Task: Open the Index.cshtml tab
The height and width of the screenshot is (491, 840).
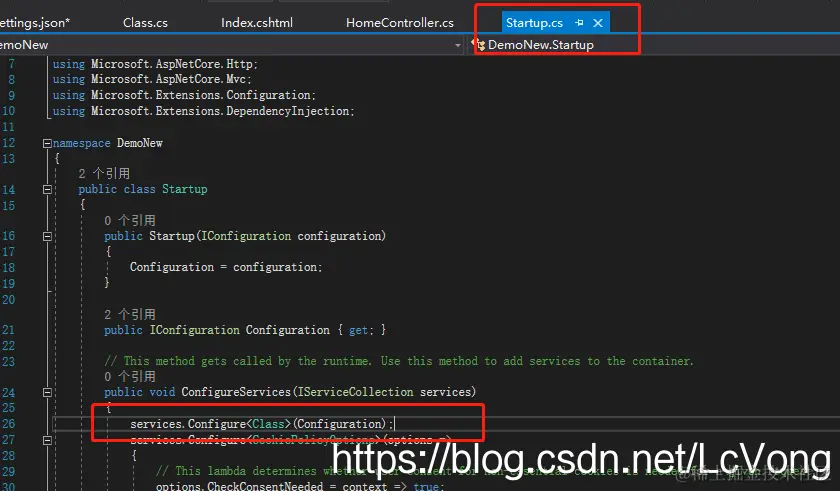Action: click(257, 23)
